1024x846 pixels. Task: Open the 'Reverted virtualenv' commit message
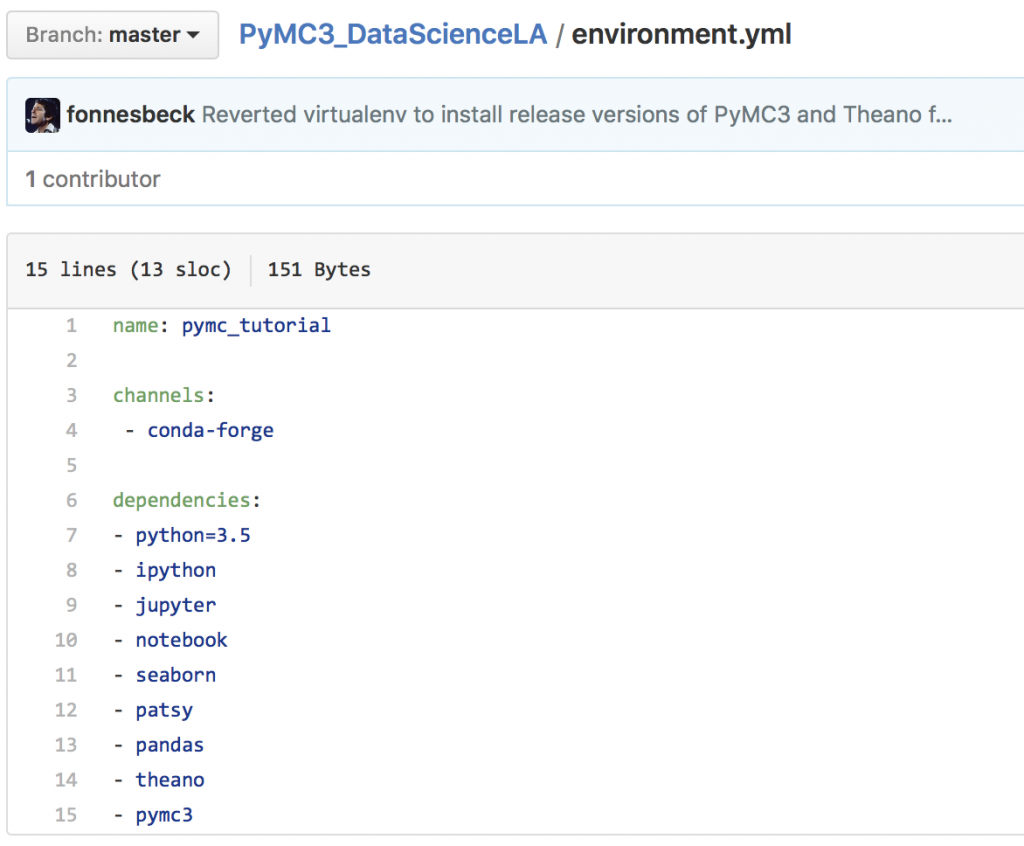(576, 115)
